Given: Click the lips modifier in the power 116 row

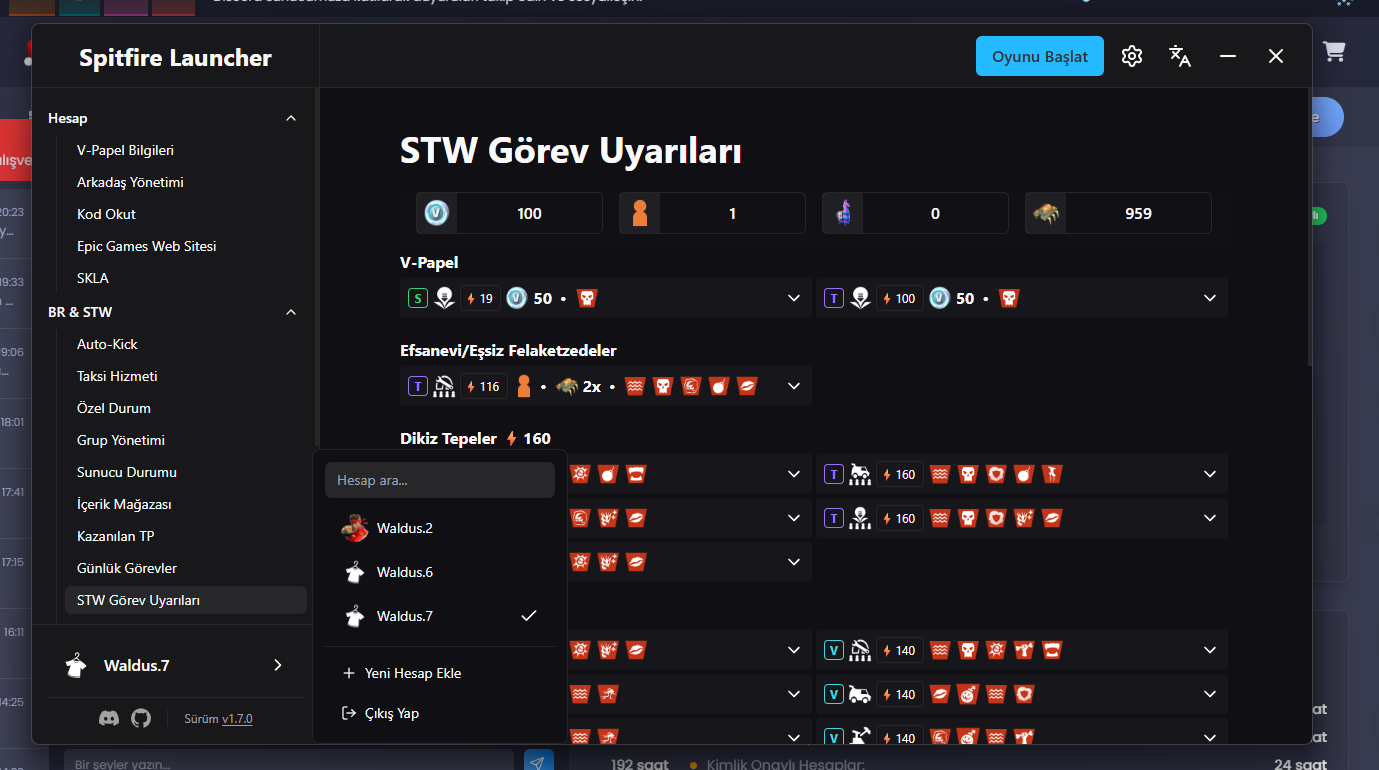Looking at the screenshot, I should click(747, 386).
